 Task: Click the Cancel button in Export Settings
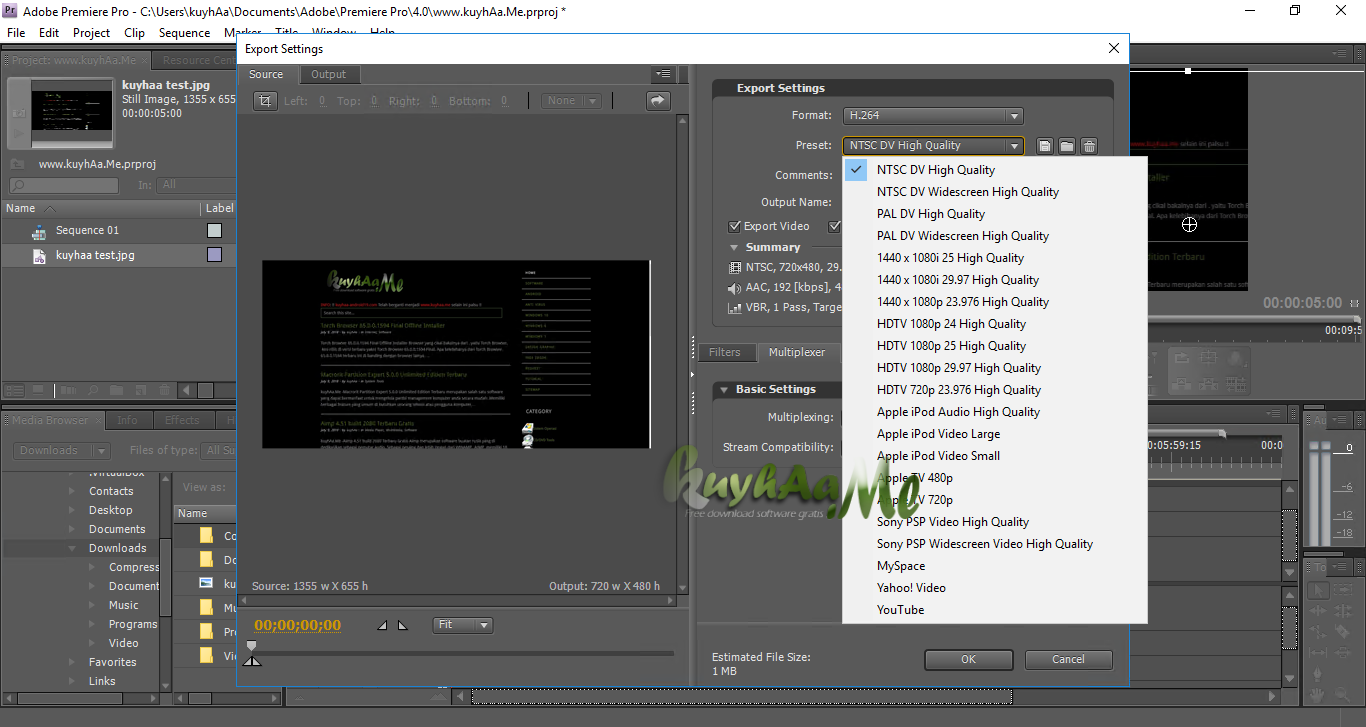coord(1068,659)
